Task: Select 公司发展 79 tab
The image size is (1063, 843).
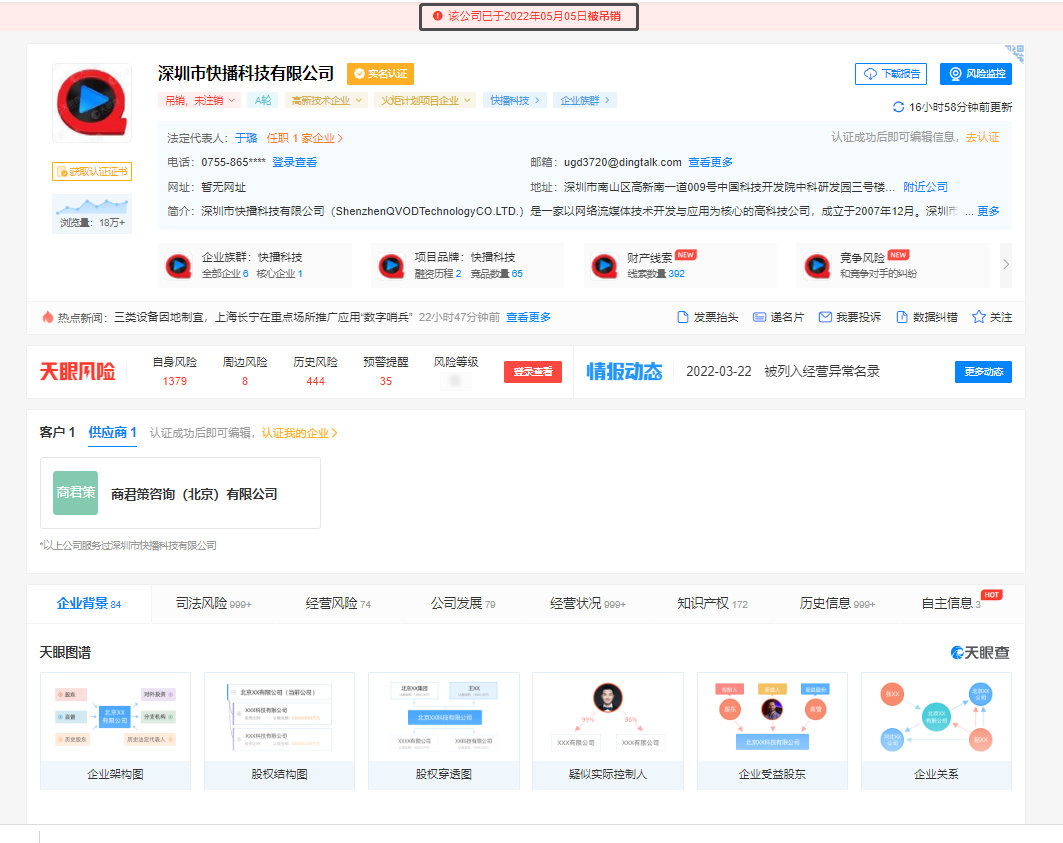Action: [463, 604]
